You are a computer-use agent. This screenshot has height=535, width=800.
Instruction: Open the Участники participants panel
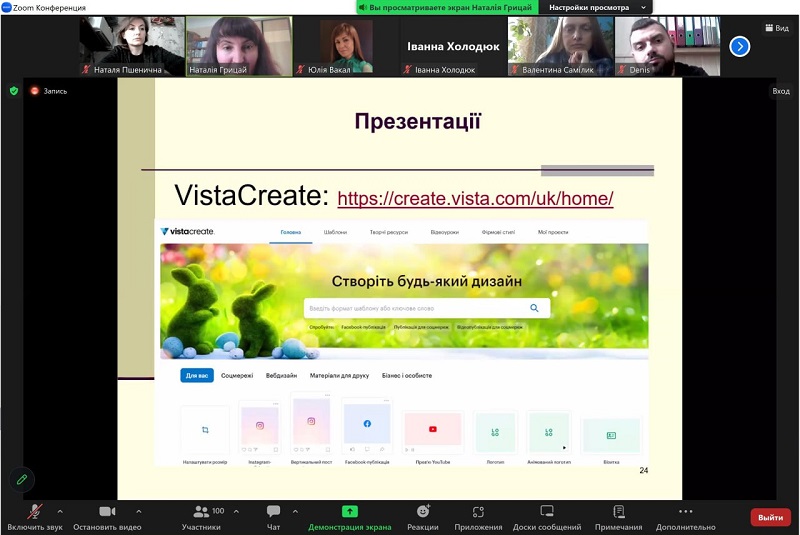coord(201,518)
